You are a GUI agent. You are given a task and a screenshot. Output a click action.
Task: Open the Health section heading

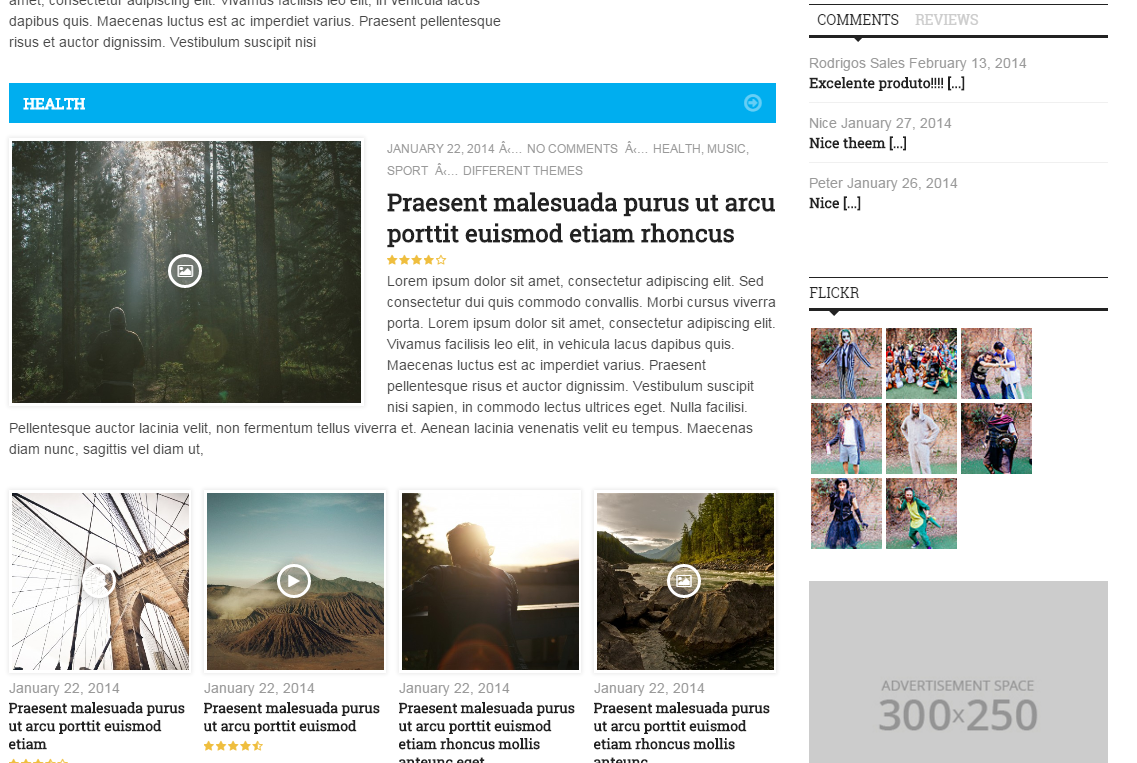[54, 104]
